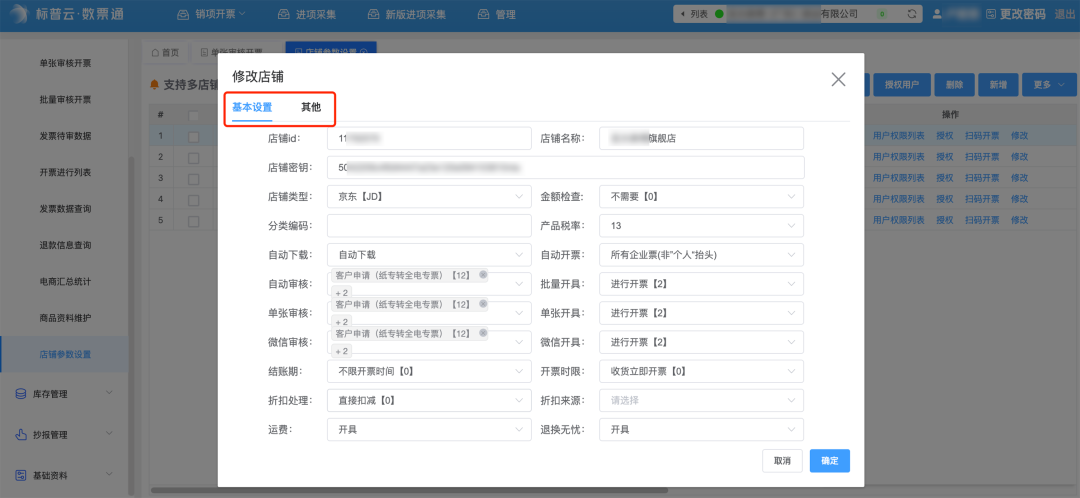This screenshot has width=1080, height=498.
Task: Click the 取消 button
Action: 782,461
